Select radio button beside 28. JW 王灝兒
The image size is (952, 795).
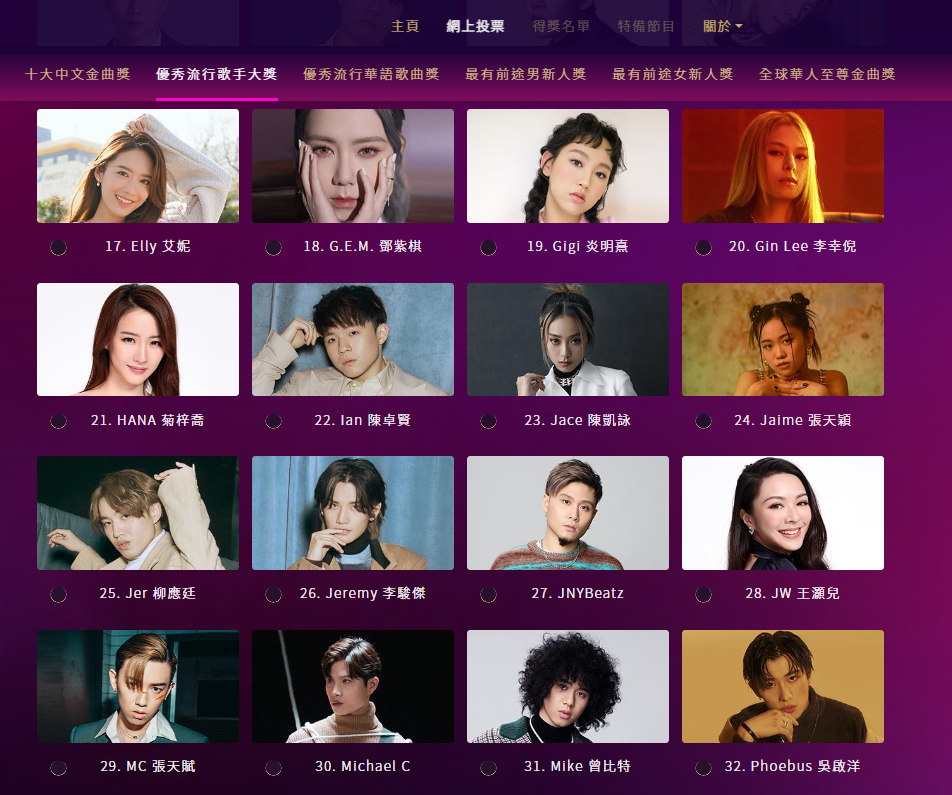pos(703,595)
